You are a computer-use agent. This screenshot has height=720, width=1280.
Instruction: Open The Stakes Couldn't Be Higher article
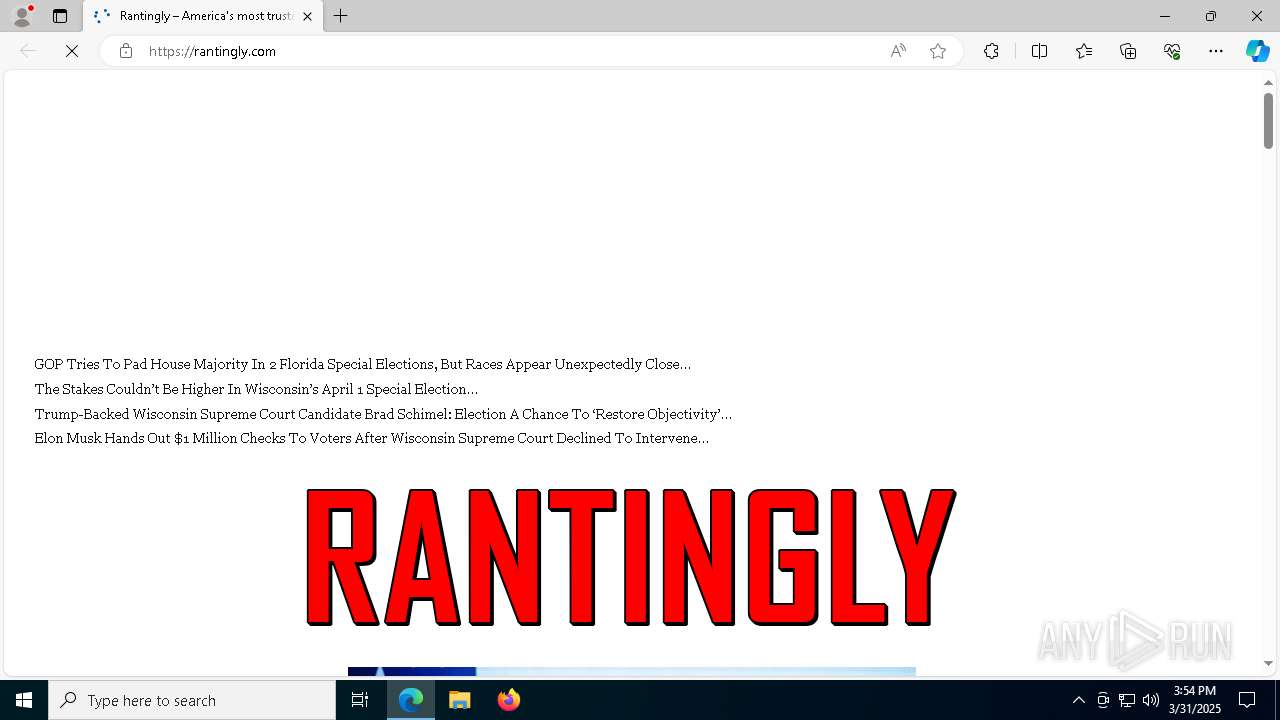[256, 389]
